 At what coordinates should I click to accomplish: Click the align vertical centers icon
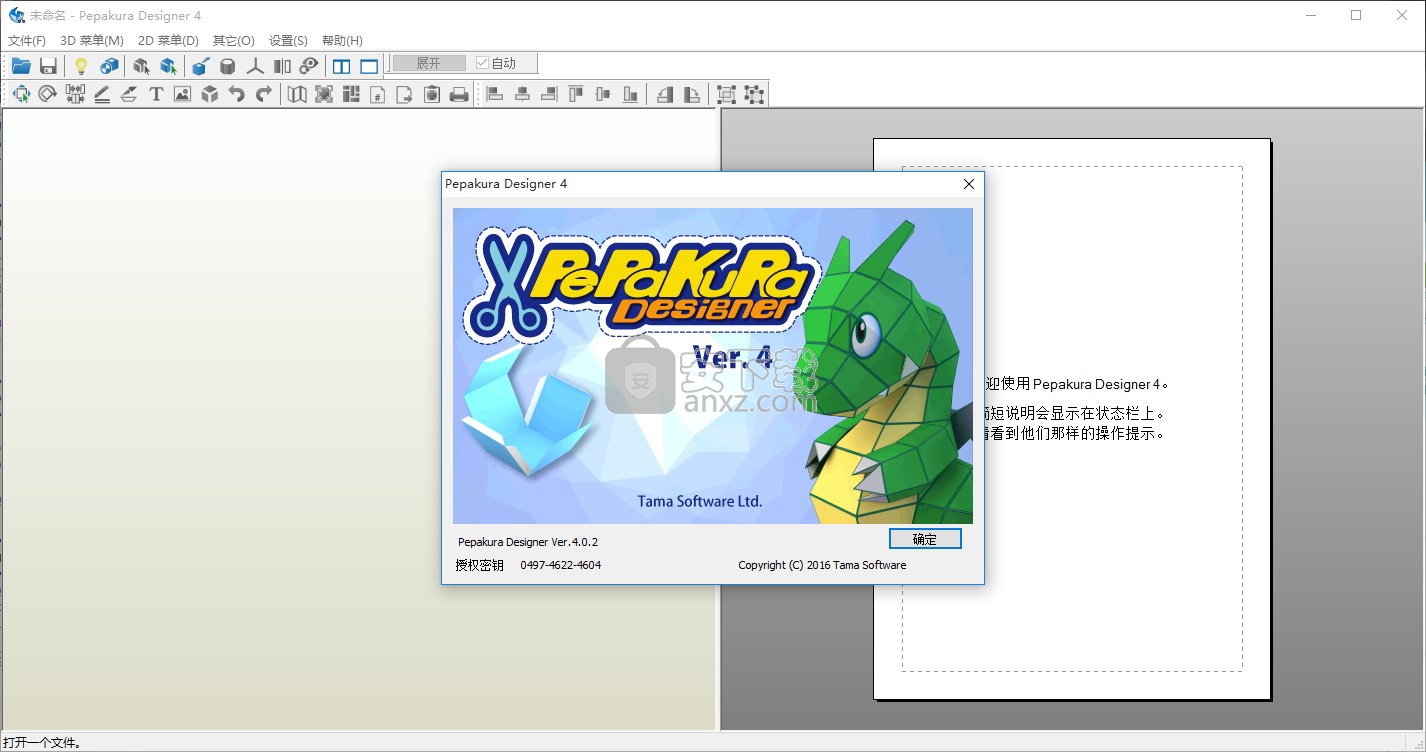pos(603,94)
